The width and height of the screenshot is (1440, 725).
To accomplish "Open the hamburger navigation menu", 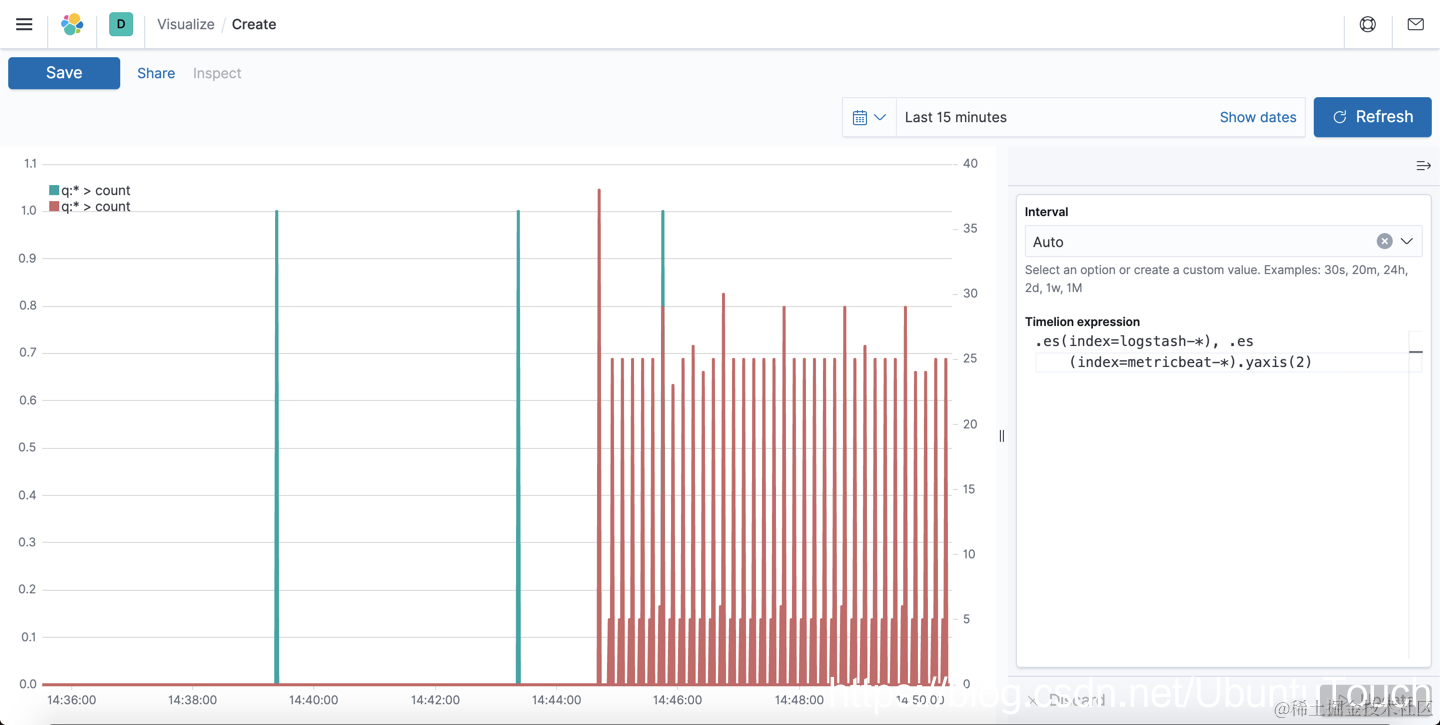I will click(x=24, y=24).
